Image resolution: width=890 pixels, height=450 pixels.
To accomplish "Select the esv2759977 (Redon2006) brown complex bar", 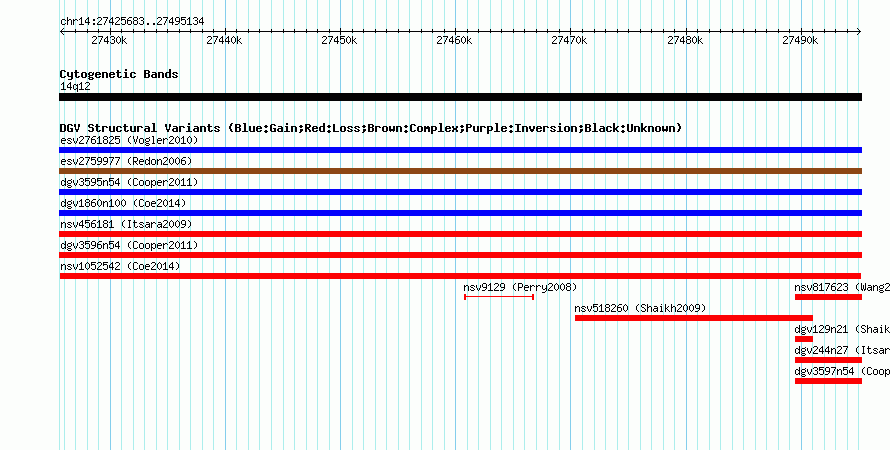I will (x=460, y=171).
